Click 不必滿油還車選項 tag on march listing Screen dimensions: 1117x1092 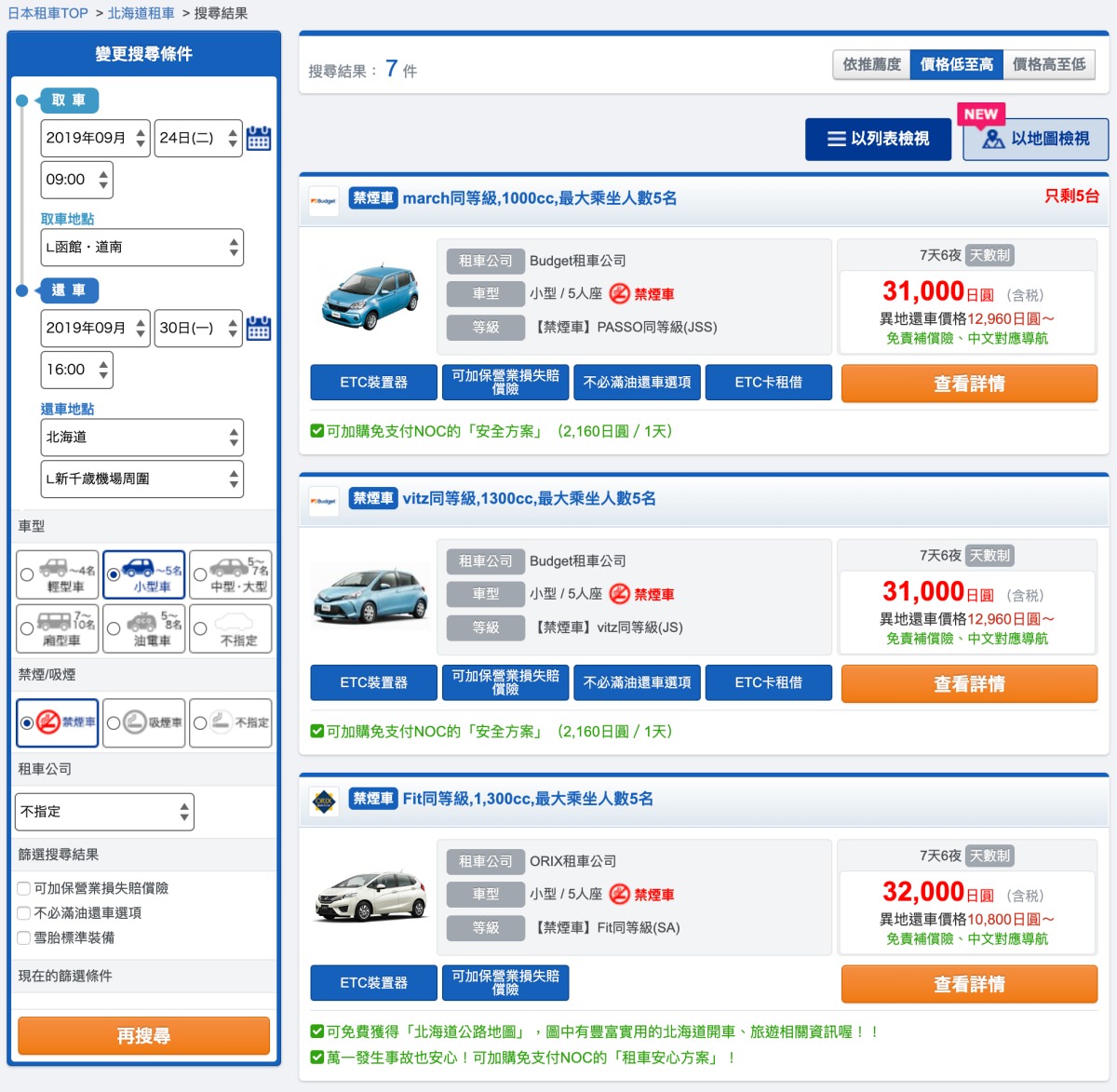click(637, 383)
